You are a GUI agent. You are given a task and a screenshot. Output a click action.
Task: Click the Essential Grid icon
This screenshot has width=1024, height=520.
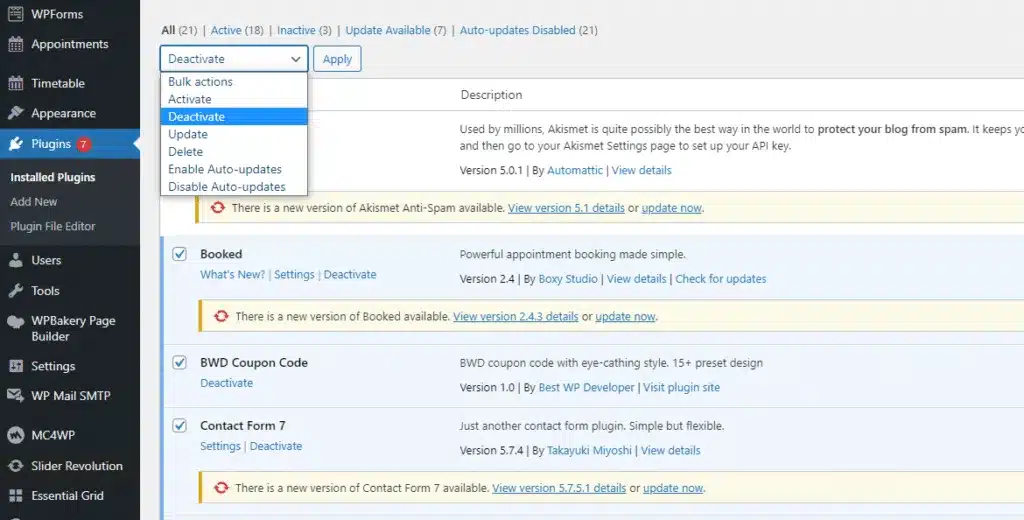(16, 496)
